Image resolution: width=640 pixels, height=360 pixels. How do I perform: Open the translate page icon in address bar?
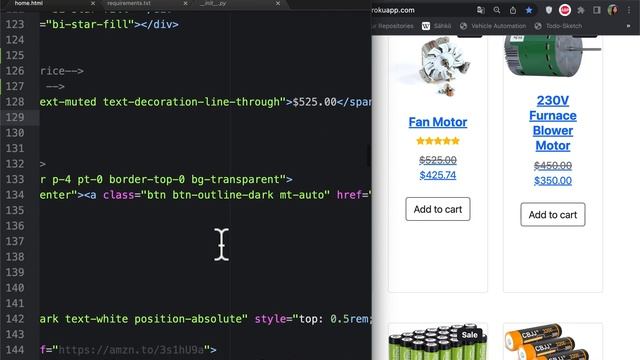(480, 10)
